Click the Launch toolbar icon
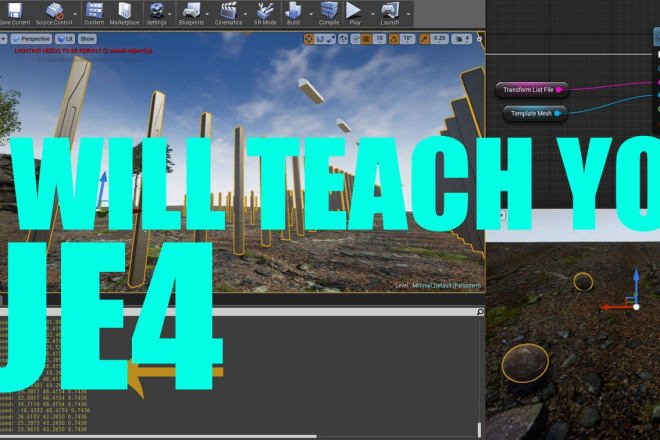Image resolution: width=660 pixels, height=440 pixels. (390, 11)
